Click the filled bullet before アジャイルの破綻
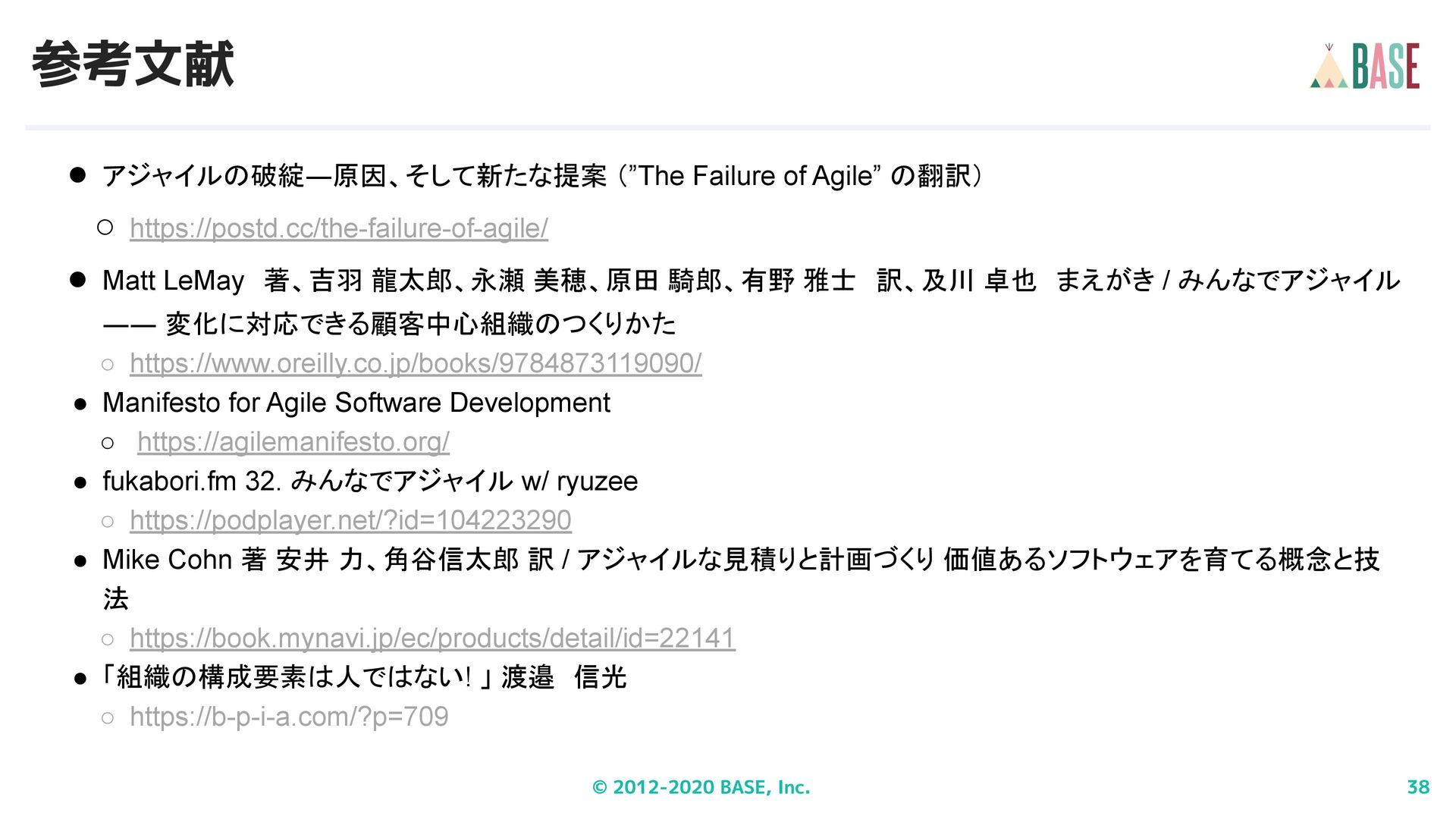This screenshot has height=819, width=1456. 77,175
